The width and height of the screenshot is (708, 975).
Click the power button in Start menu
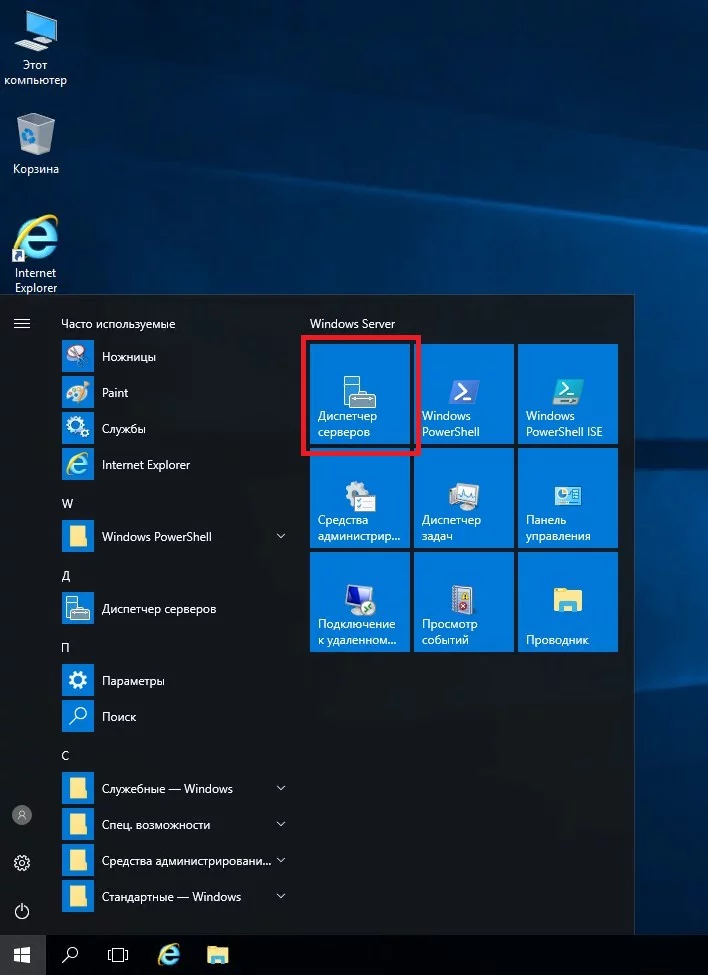(22, 912)
